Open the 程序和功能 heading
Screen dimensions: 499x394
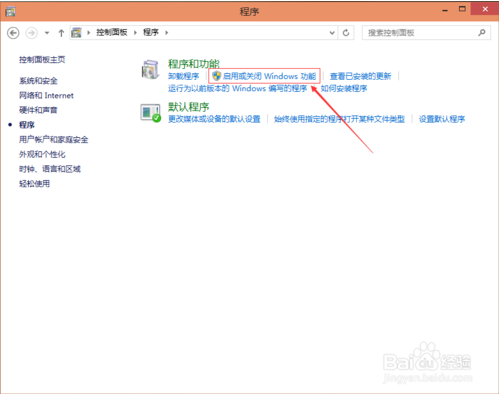click(194, 64)
